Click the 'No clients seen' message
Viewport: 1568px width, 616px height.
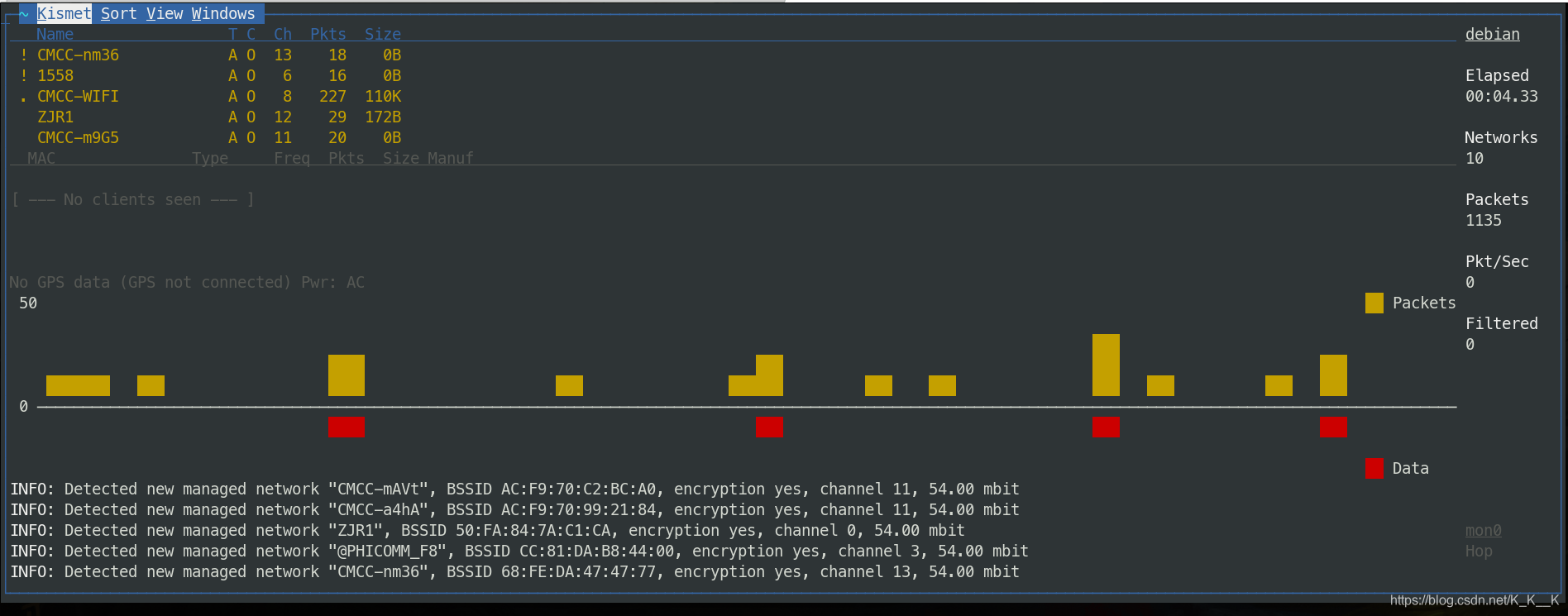pyautogui.click(x=133, y=199)
